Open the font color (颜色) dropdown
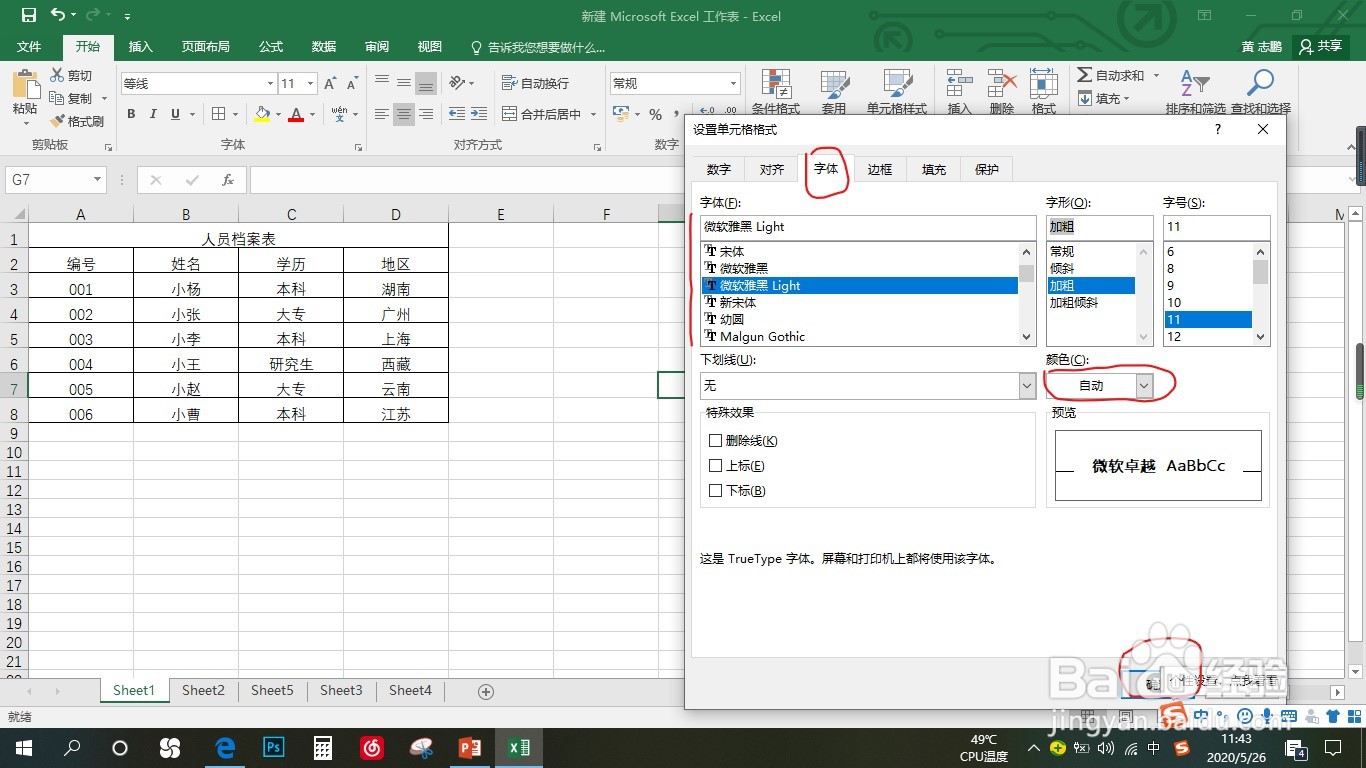Viewport: 1366px width, 768px height. [x=1144, y=385]
